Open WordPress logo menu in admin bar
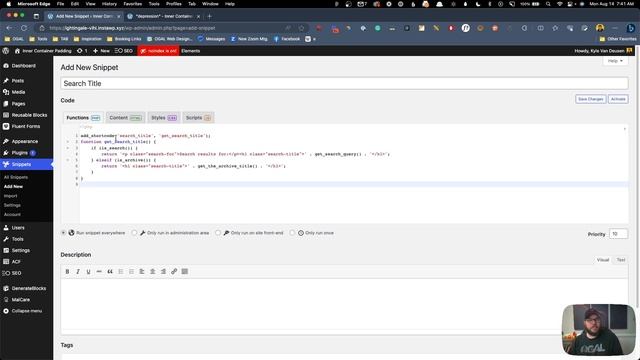 click(6, 51)
